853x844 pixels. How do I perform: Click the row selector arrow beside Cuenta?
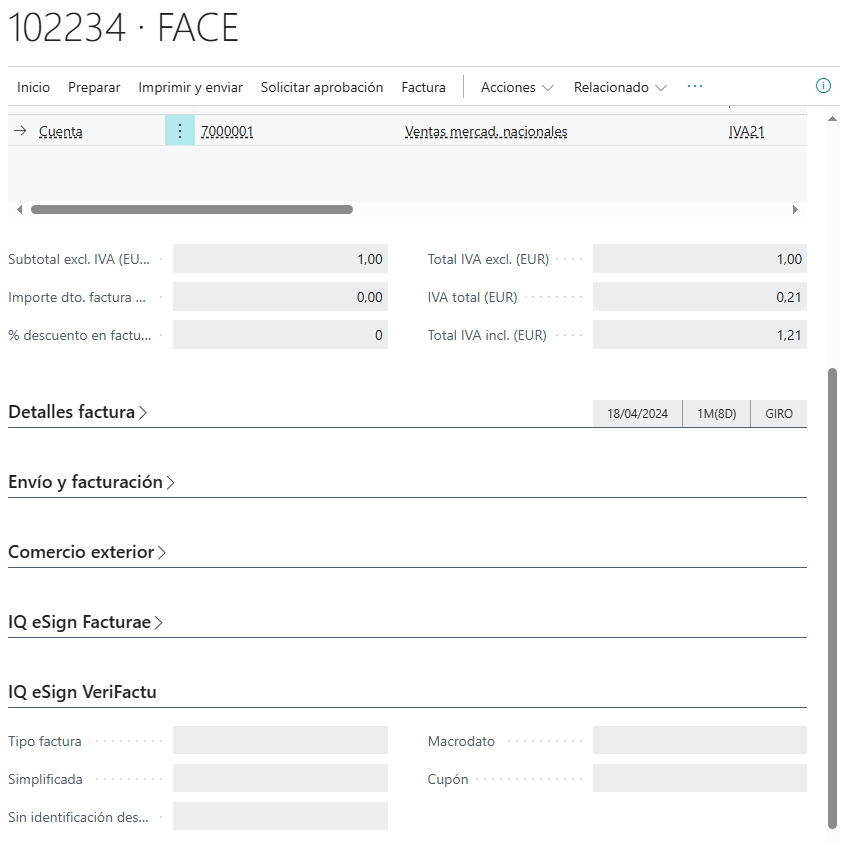(20, 131)
